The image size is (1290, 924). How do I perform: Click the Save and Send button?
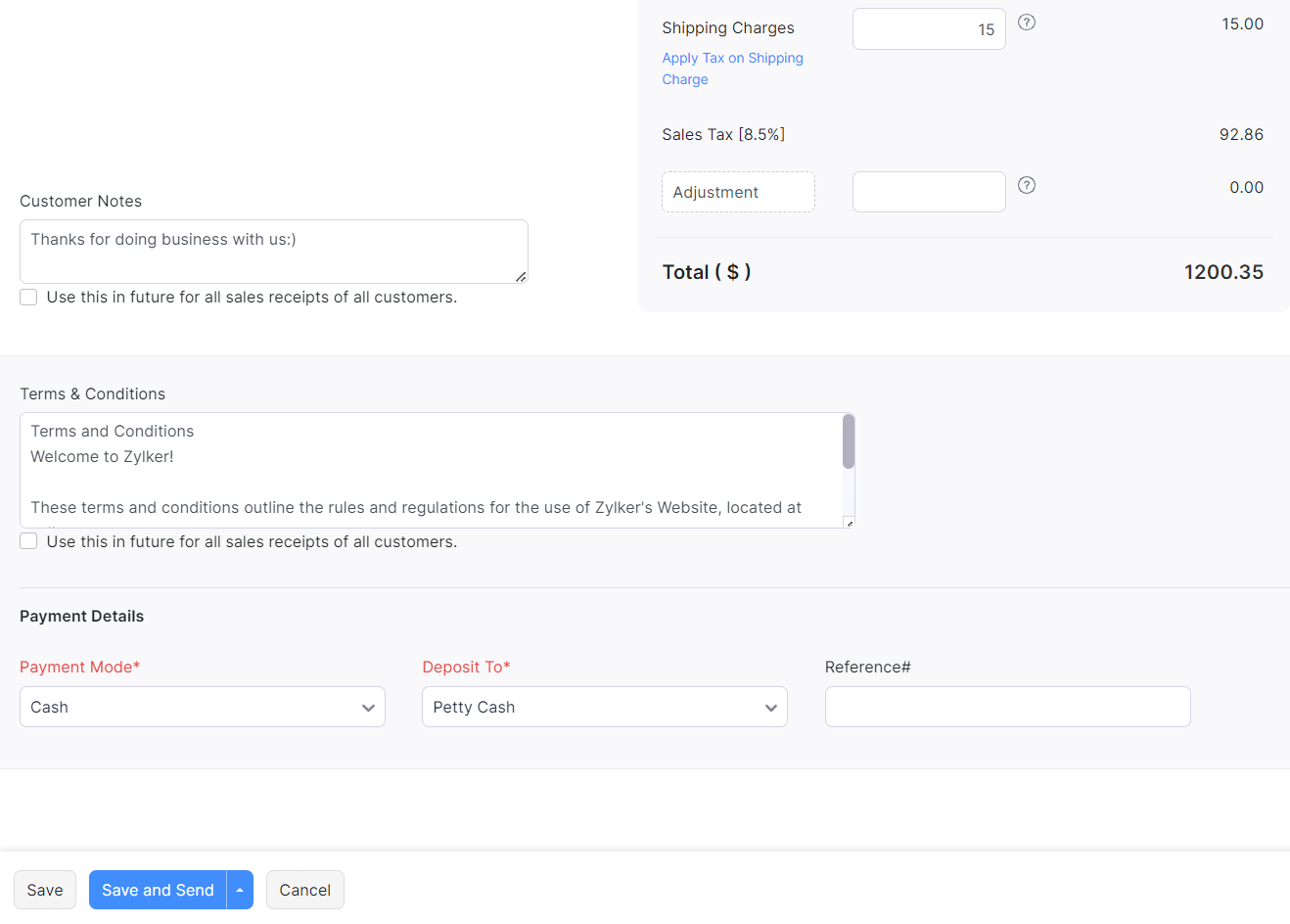click(x=158, y=890)
